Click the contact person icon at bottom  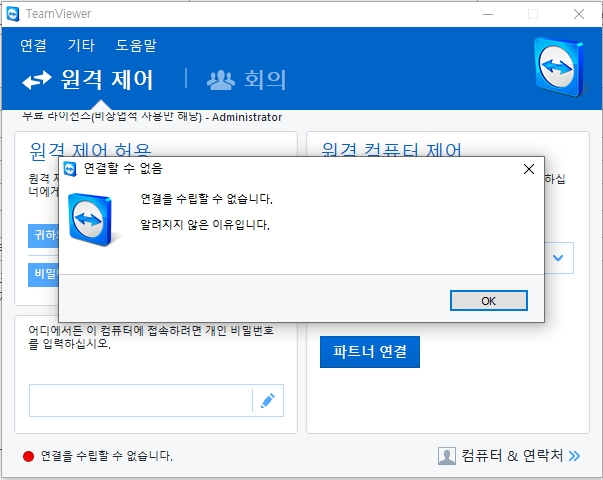(446, 456)
